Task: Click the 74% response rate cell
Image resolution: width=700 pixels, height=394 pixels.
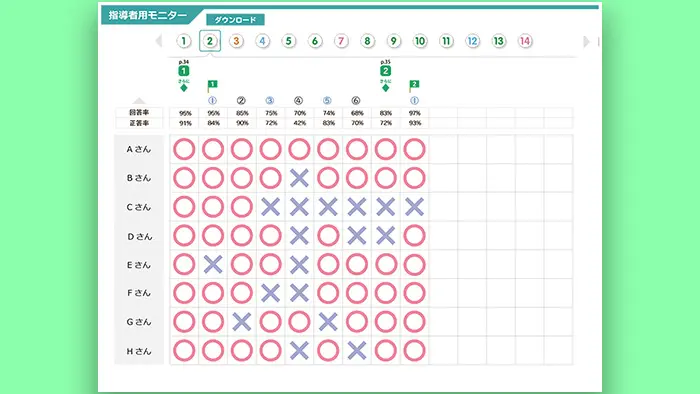Action: pos(329,113)
